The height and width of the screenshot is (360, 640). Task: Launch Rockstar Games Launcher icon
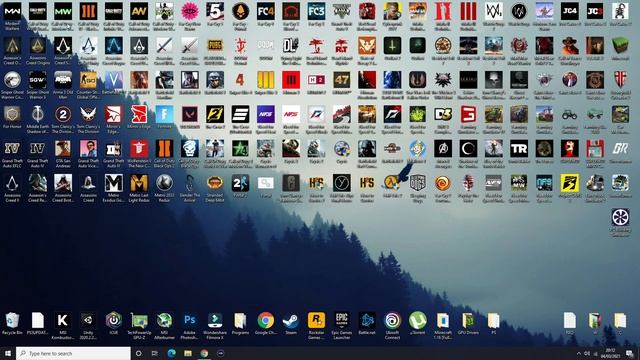pyautogui.click(x=316, y=321)
